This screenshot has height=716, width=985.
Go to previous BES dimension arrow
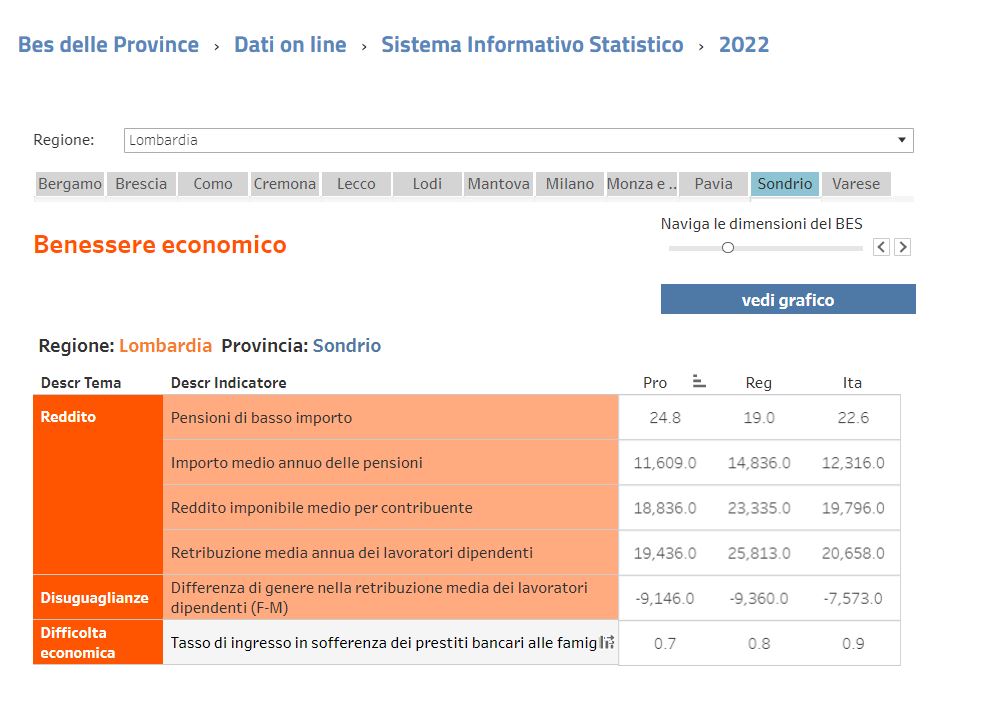coord(881,247)
